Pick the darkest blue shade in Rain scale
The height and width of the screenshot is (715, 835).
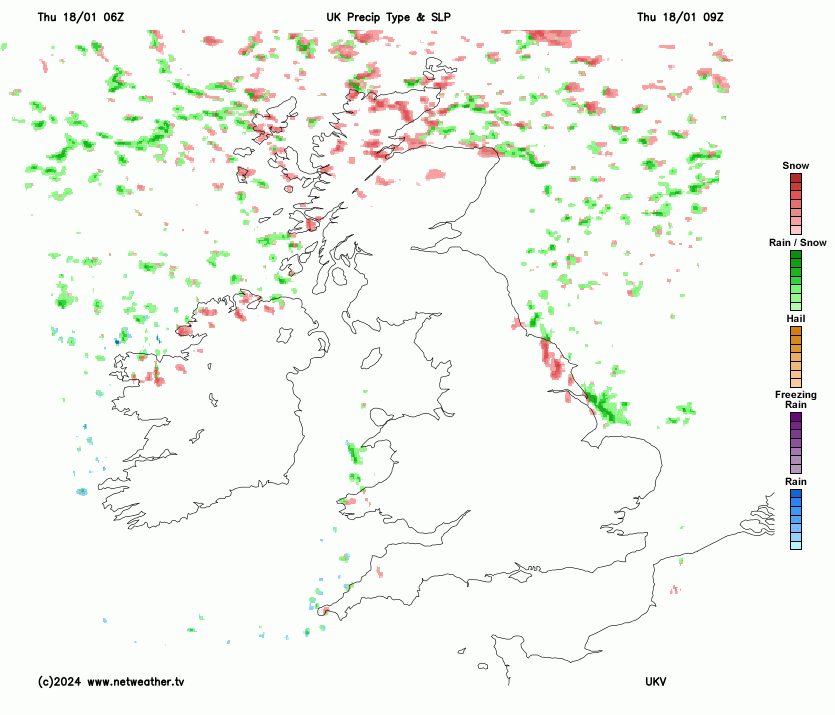pyautogui.click(x=796, y=494)
